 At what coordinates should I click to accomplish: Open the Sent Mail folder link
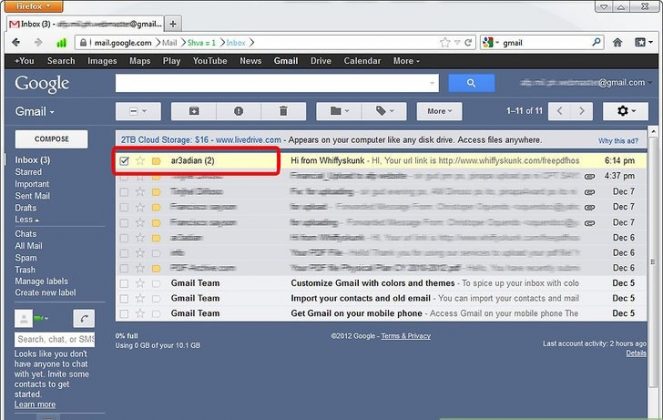[x=34, y=196]
